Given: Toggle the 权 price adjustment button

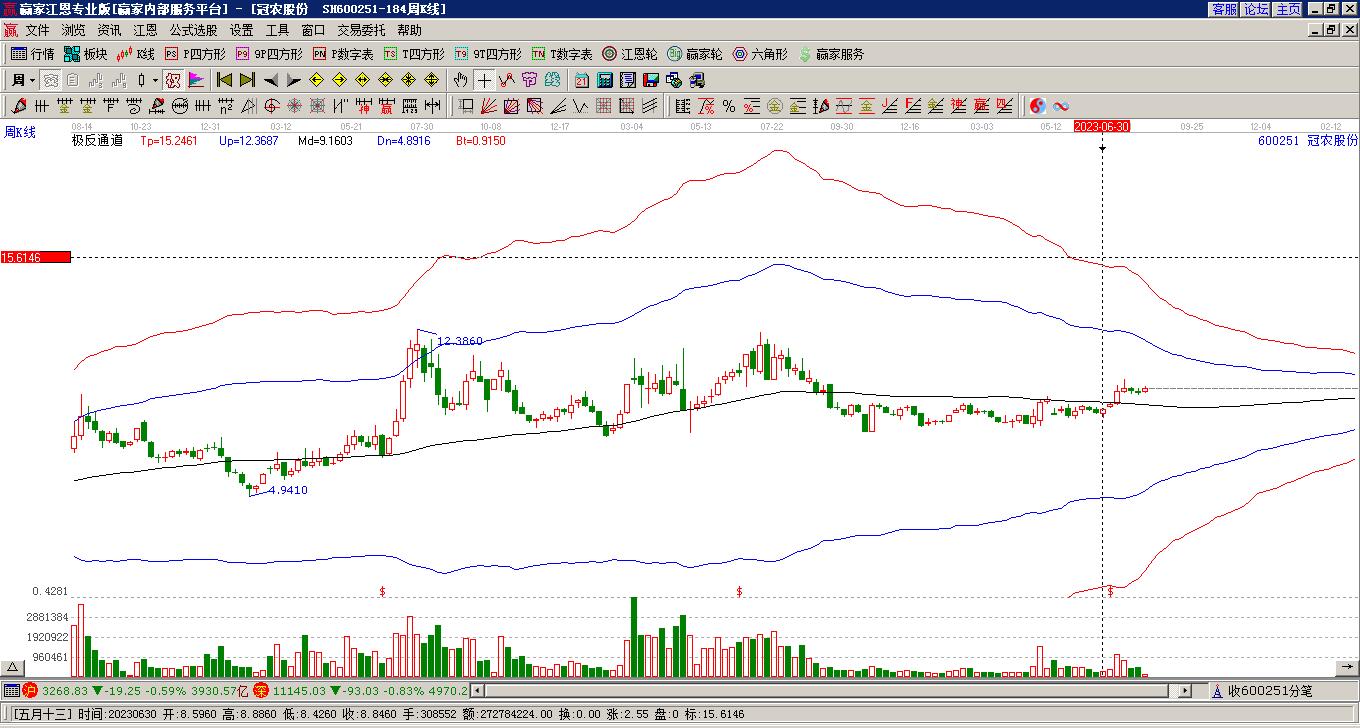Looking at the screenshot, I should coord(173,80).
